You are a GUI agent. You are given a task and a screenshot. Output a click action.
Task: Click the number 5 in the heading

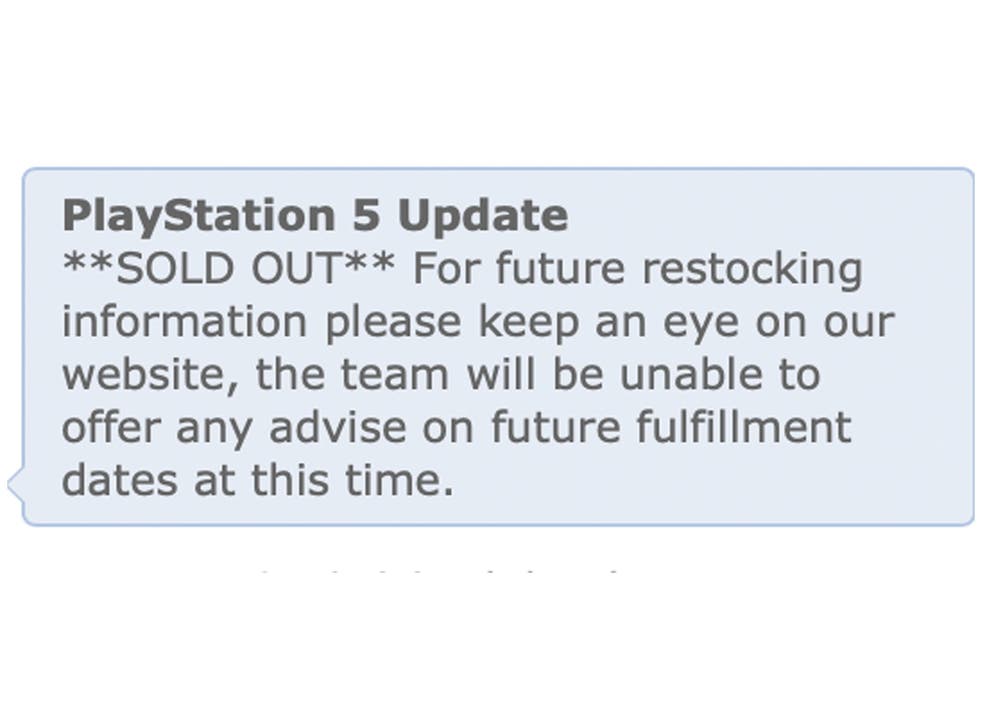click(366, 215)
